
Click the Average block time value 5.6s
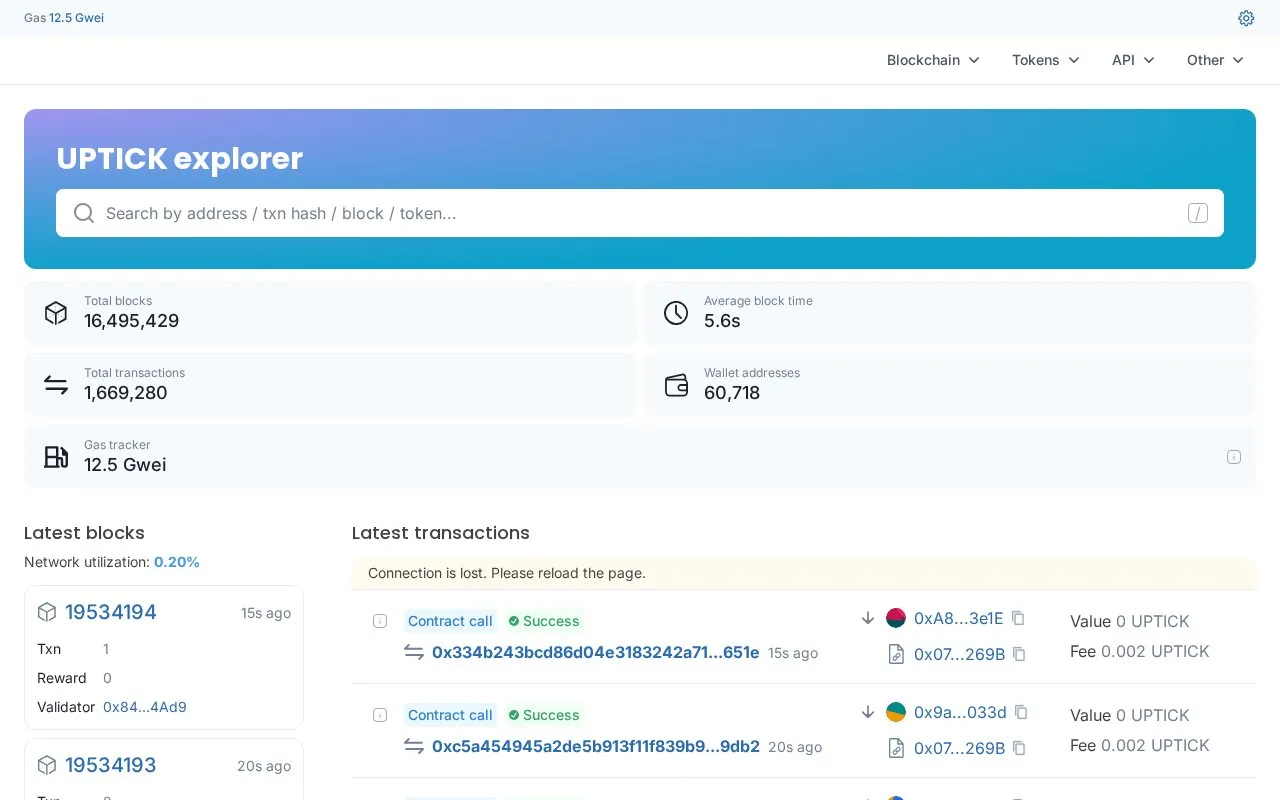(722, 321)
